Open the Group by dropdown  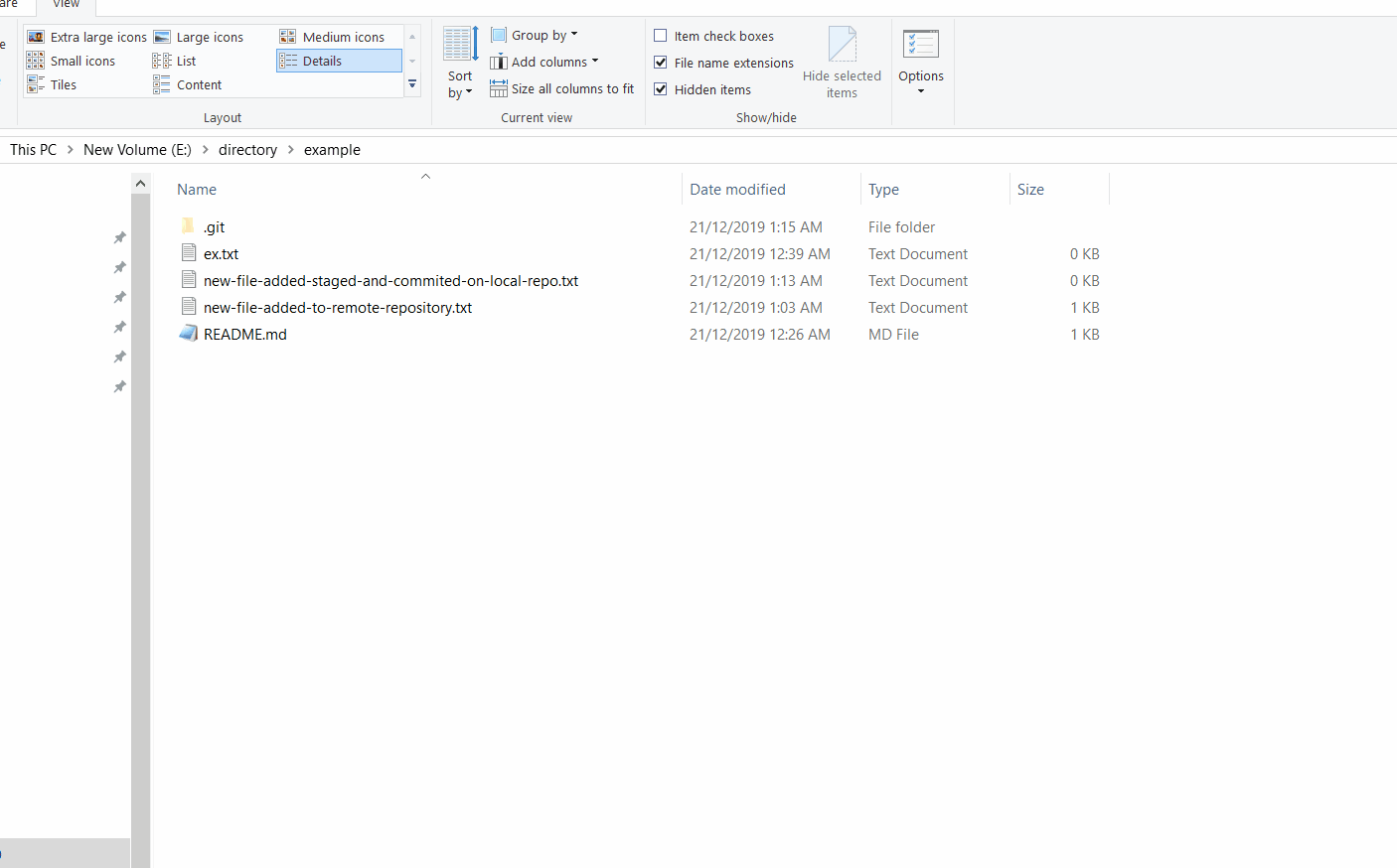point(535,35)
